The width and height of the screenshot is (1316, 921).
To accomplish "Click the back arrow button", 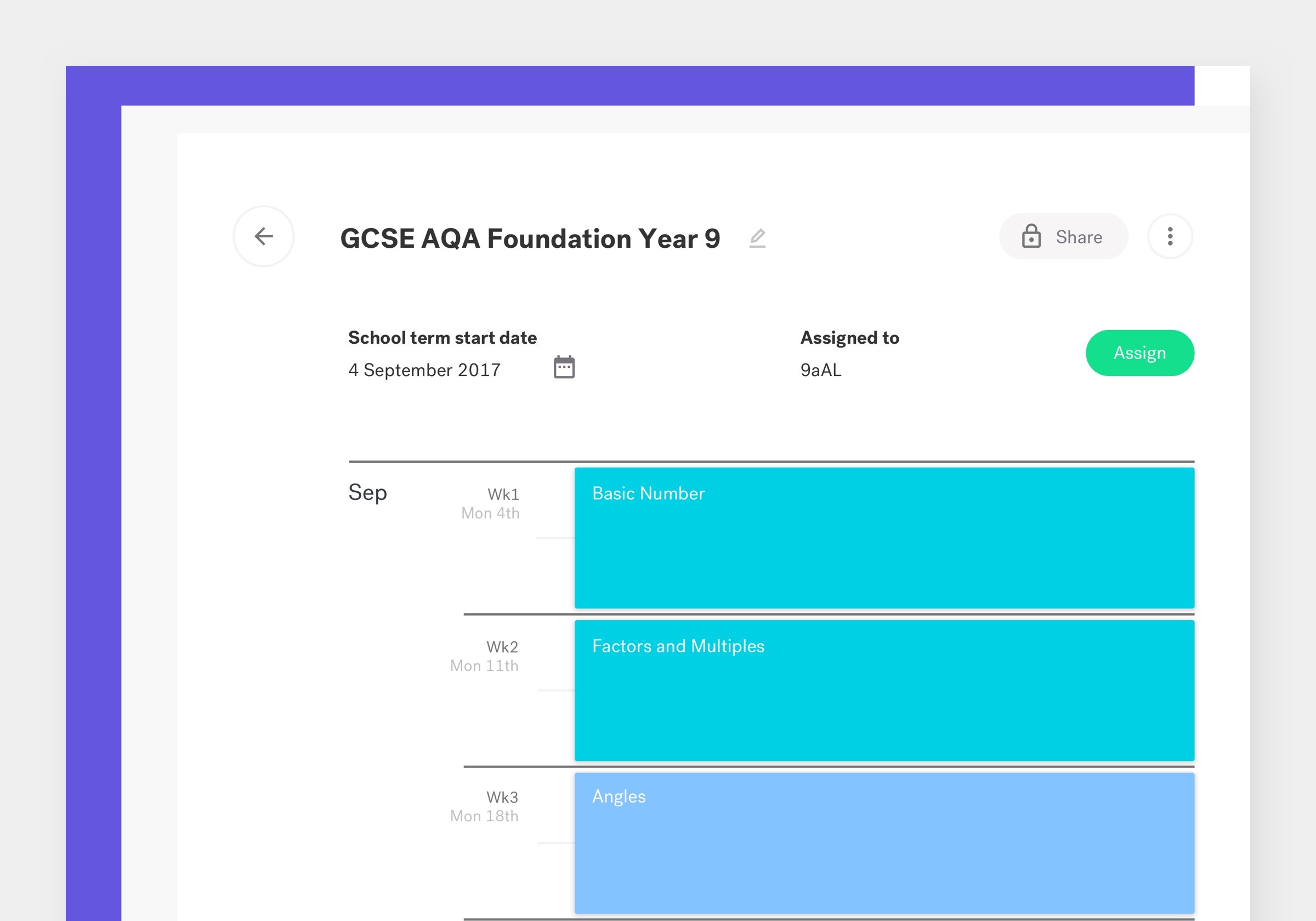I will click(264, 236).
